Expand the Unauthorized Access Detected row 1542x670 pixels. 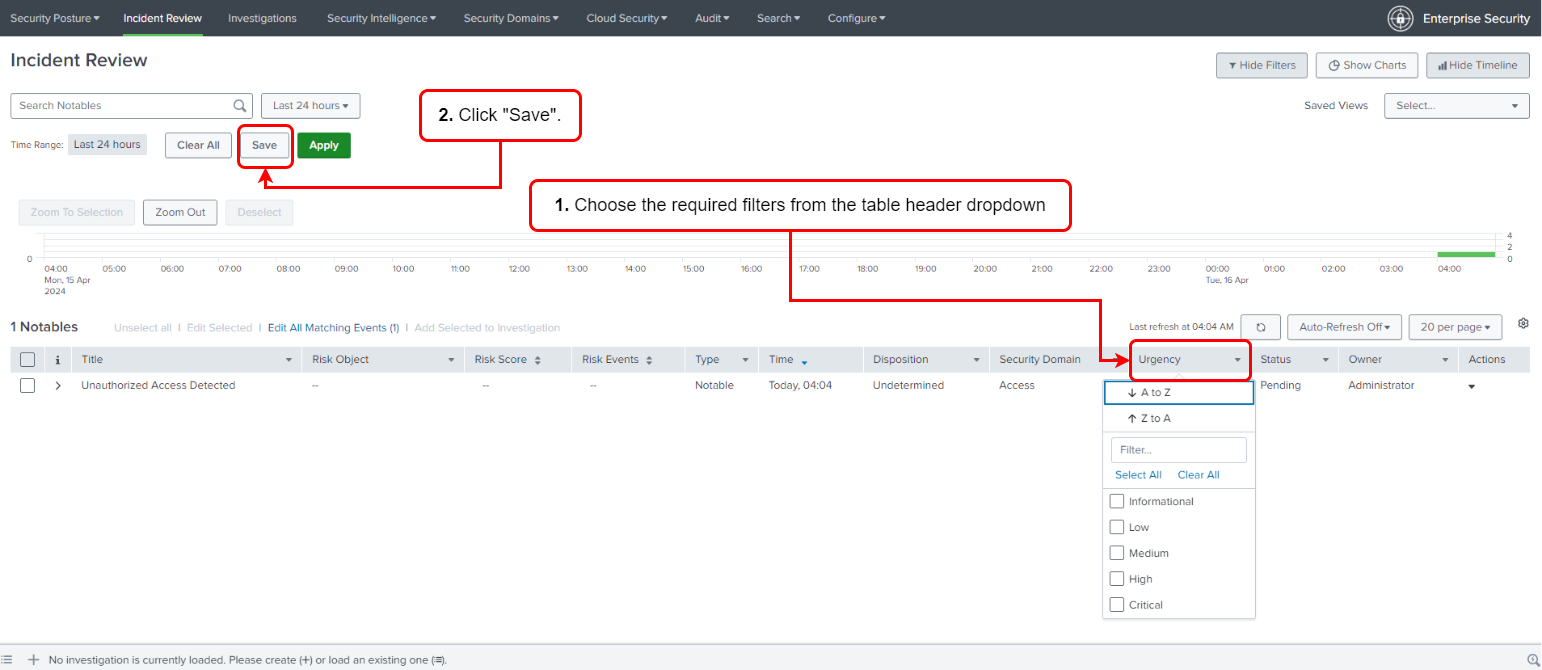pyautogui.click(x=57, y=385)
